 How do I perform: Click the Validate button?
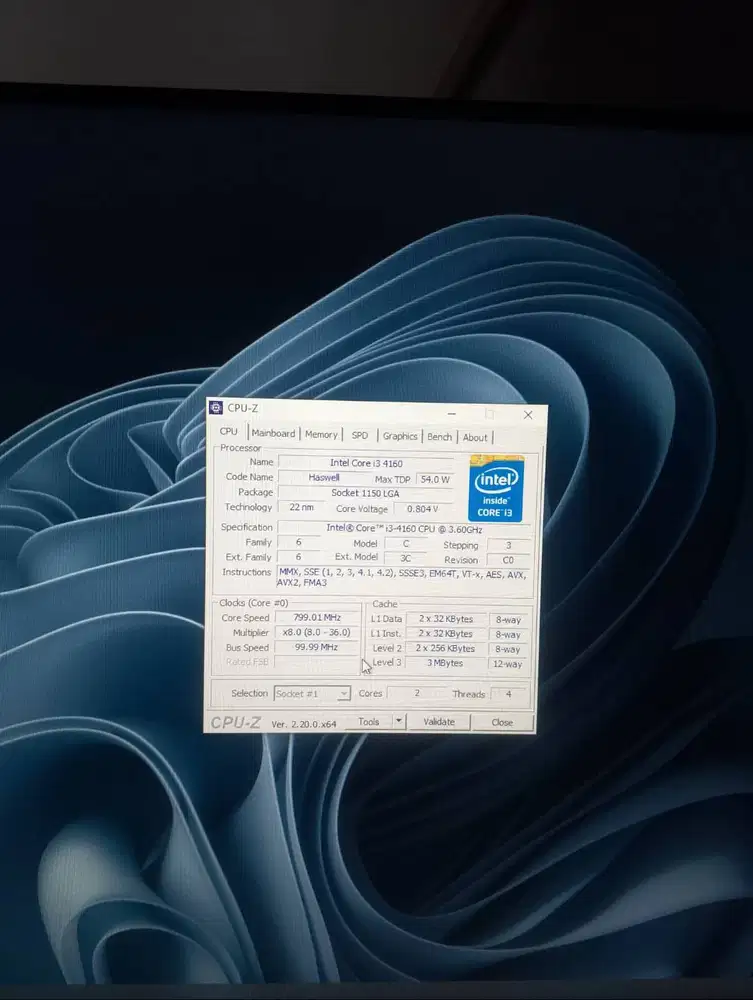click(x=439, y=722)
